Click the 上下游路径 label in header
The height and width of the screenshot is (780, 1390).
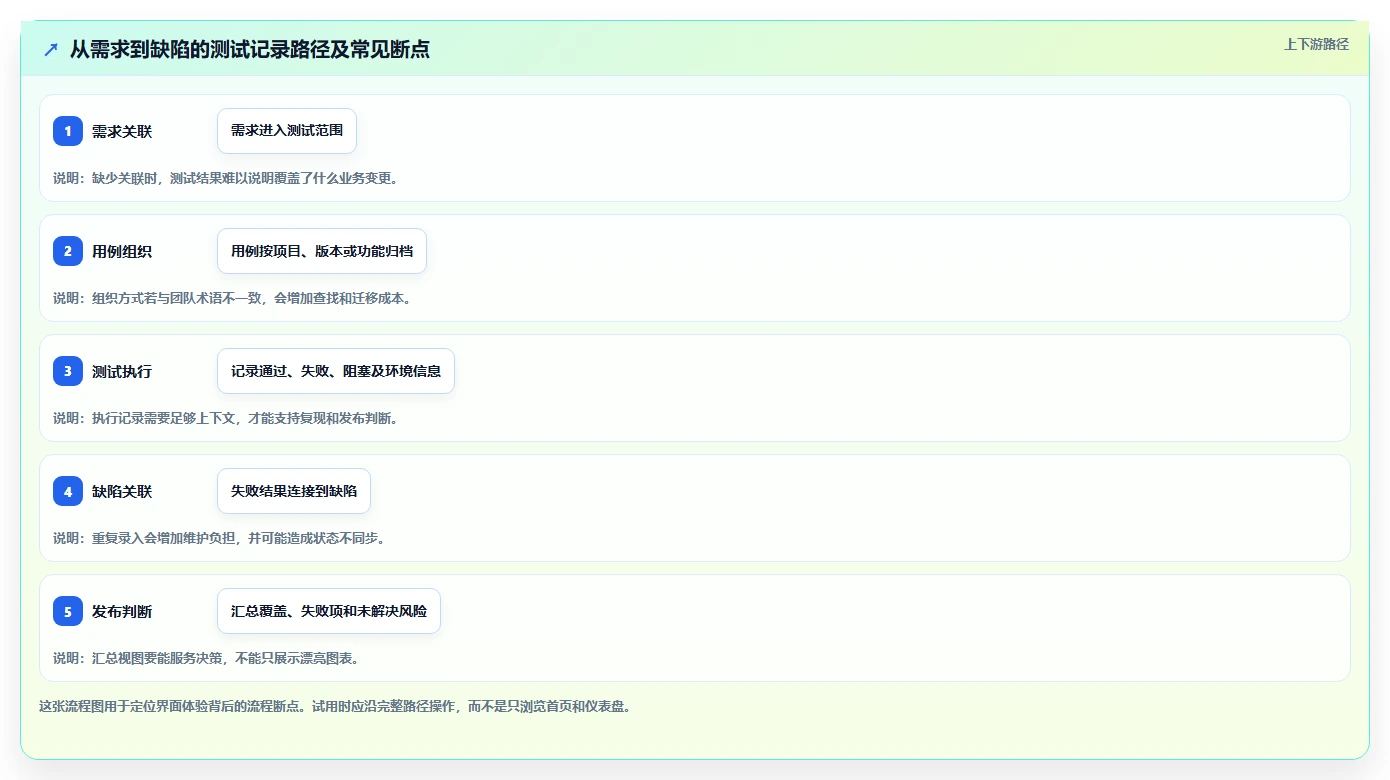click(1316, 44)
